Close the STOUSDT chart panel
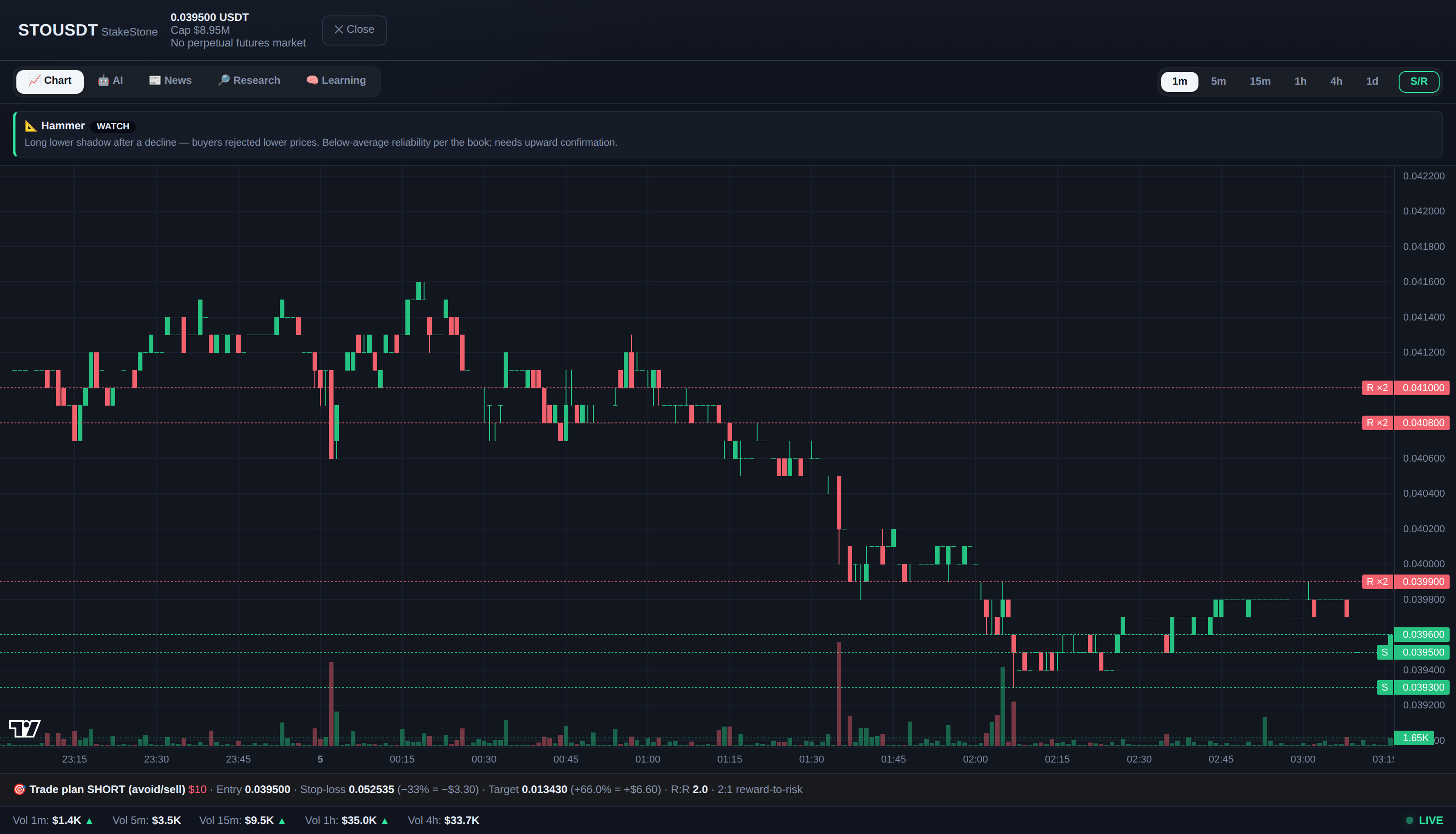Image resolution: width=1456 pixels, height=834 pixels. click(354, 30)
